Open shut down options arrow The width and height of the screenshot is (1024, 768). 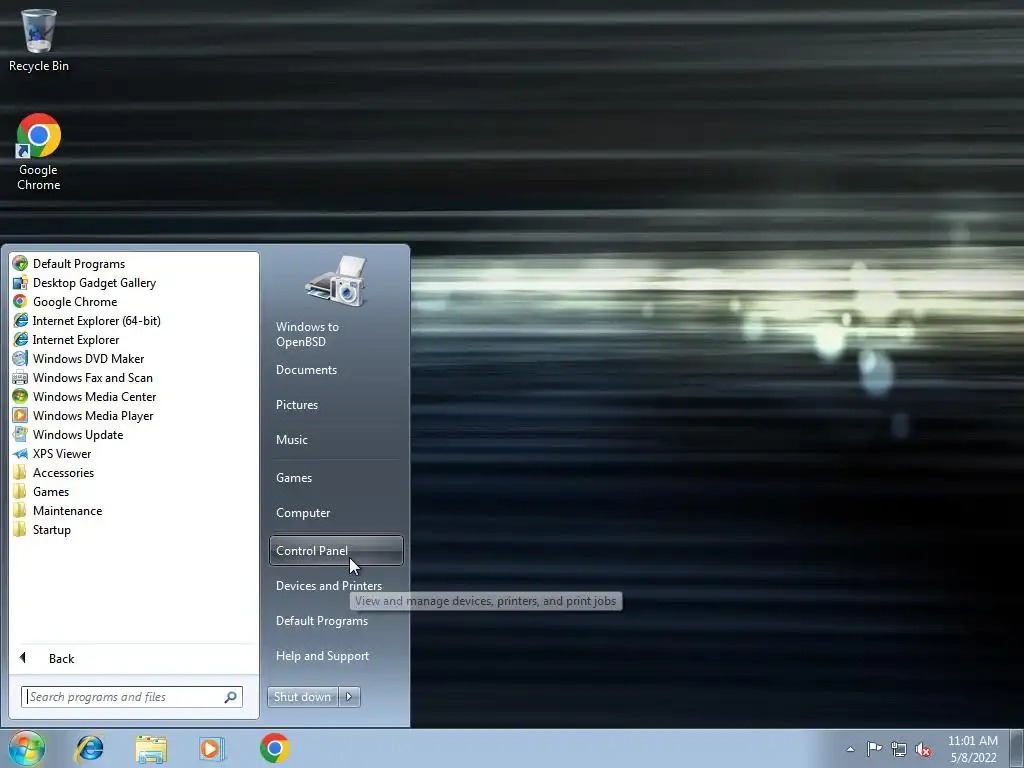(x=349, y=697)
